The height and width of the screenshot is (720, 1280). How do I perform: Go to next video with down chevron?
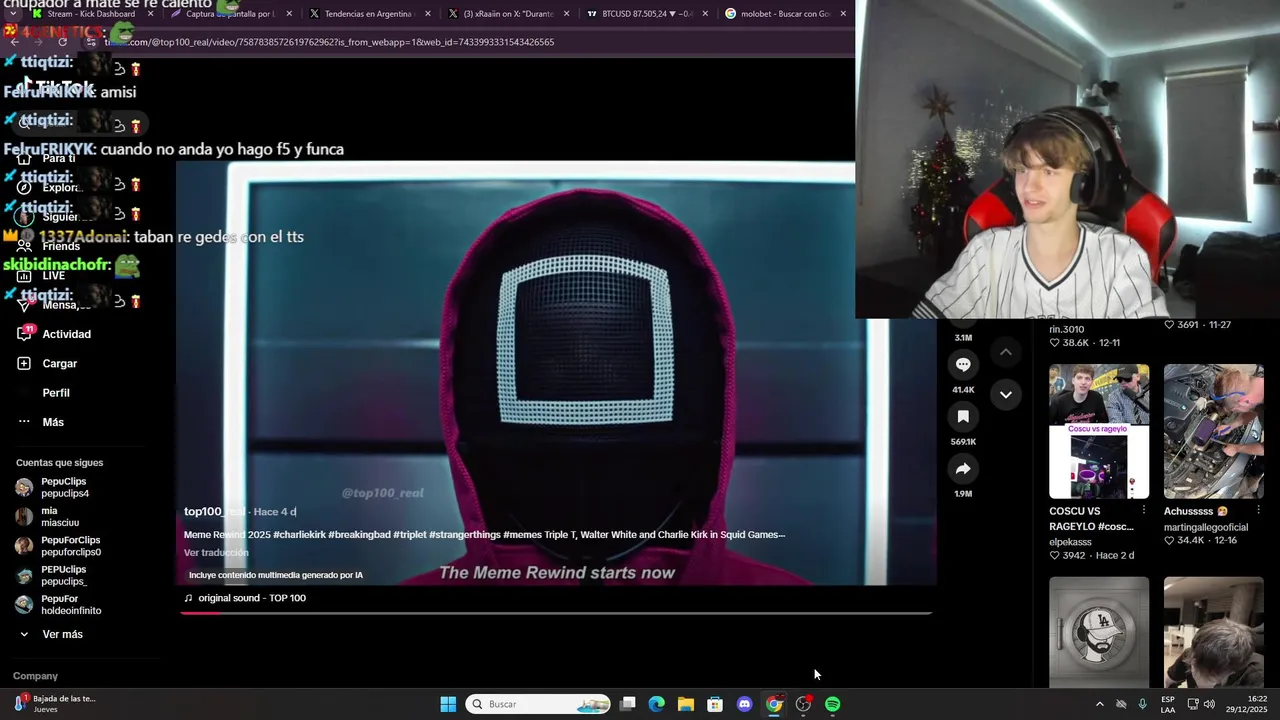pos(1006,394)
